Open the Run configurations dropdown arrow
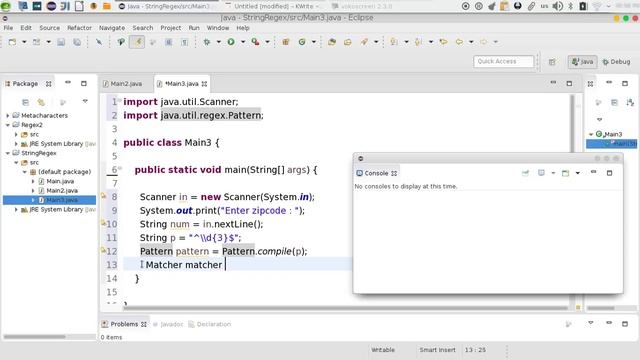Viewport: 640px width, 360px height. point(243,42)
